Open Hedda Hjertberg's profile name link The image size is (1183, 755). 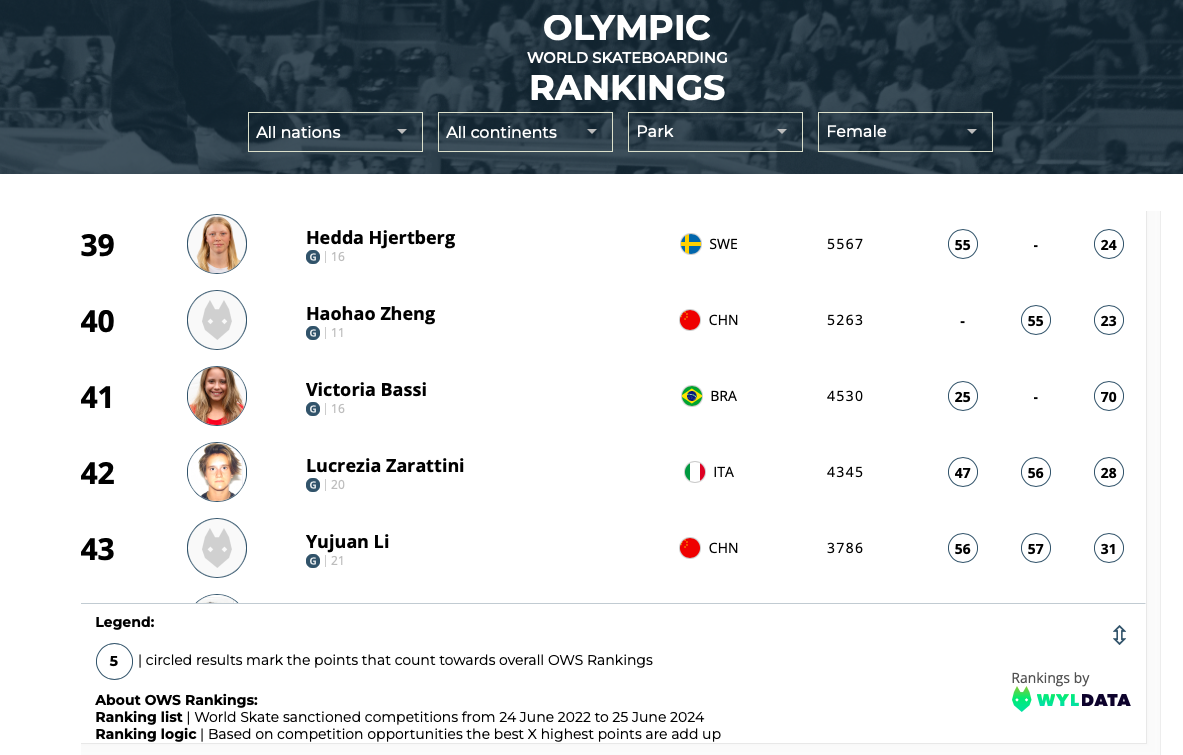pos(380,238)
